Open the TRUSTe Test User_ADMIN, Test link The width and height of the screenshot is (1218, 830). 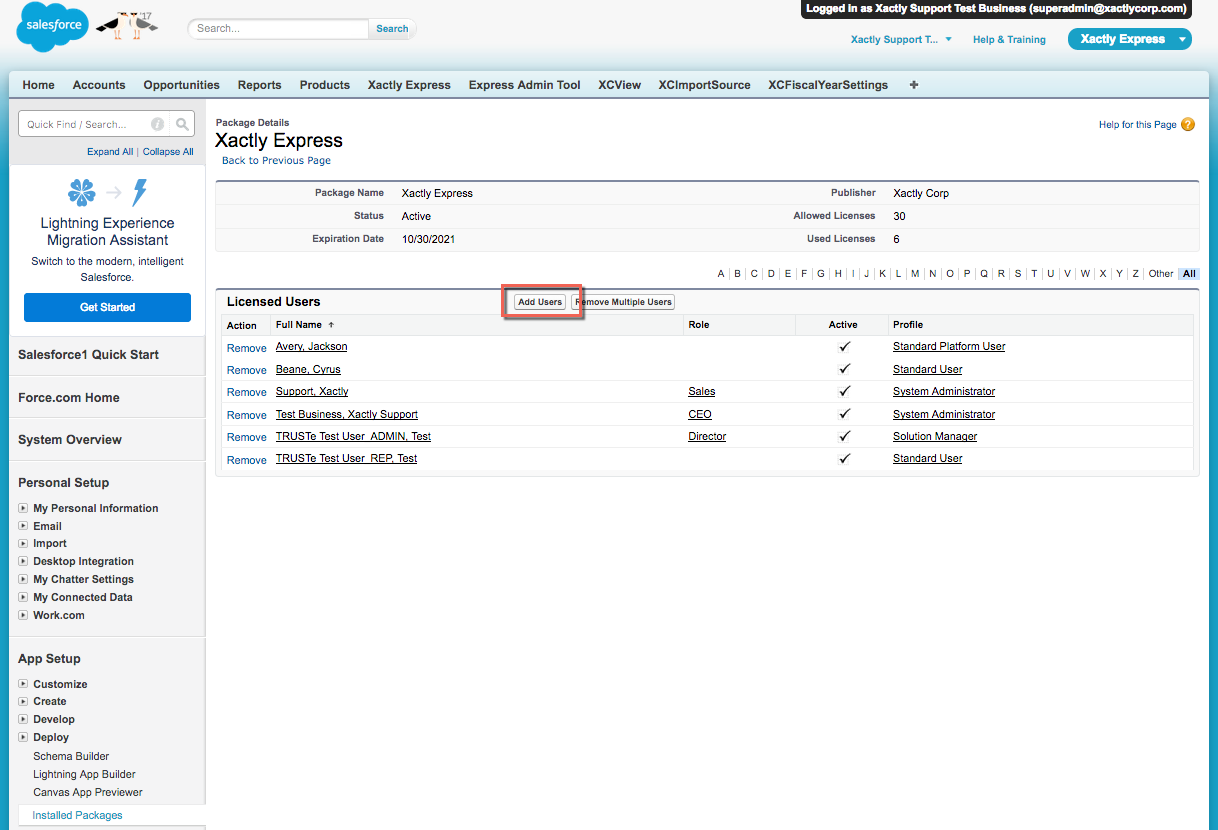click(x=353, y=436)
